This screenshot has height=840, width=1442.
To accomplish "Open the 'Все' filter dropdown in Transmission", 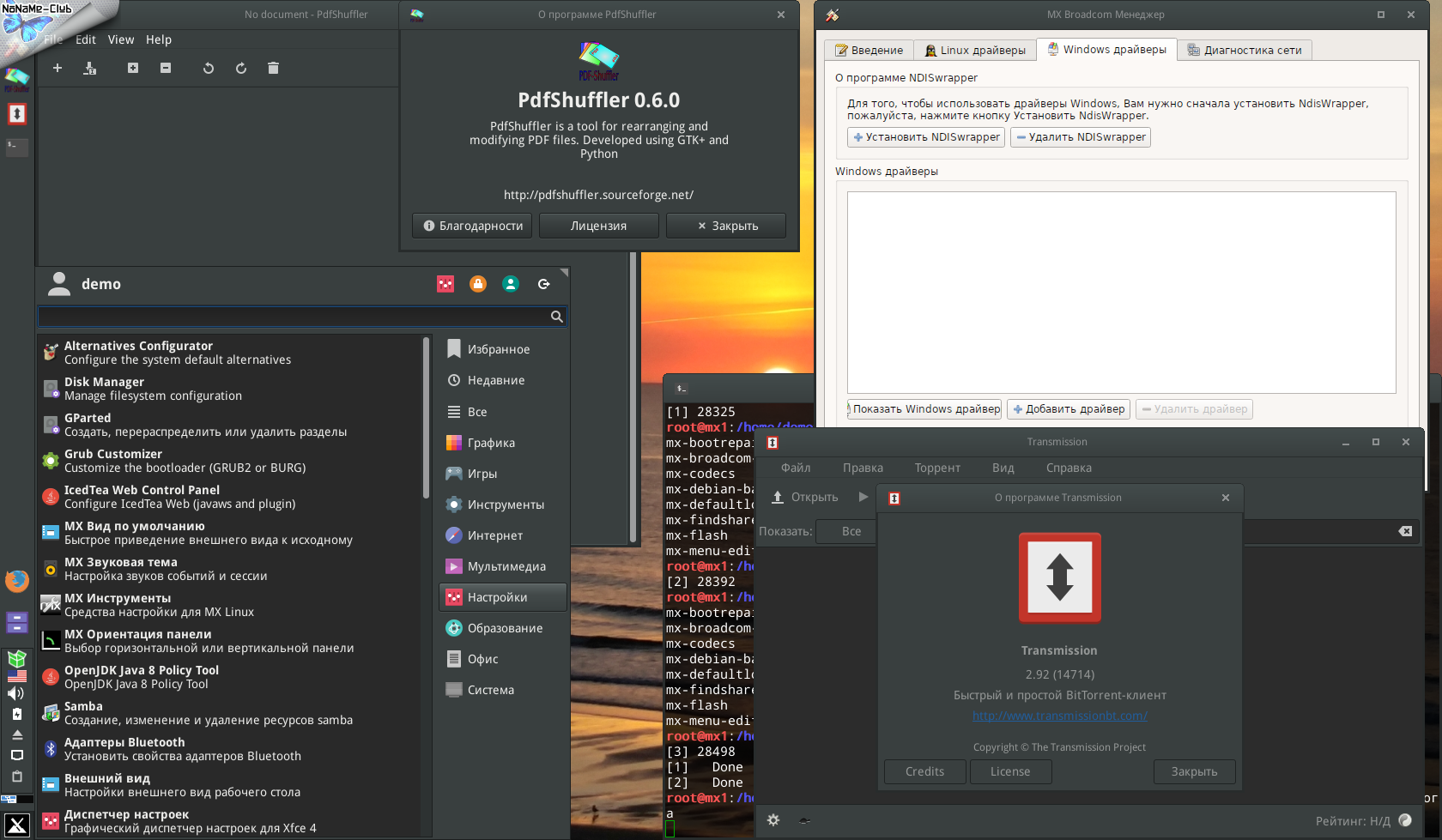I will (851, 531).
